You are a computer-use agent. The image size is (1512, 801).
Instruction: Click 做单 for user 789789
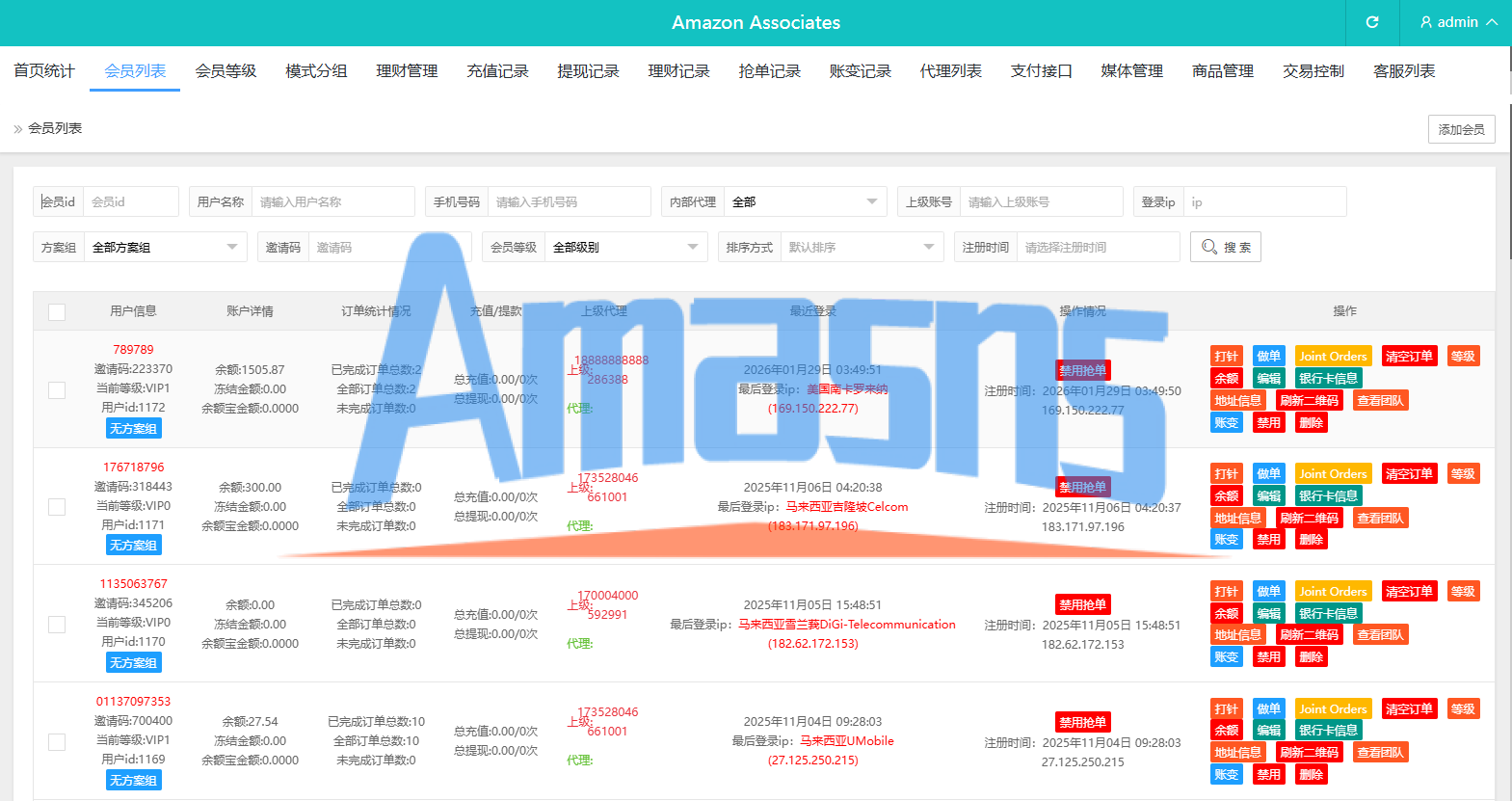click(x=1268, y=356)
